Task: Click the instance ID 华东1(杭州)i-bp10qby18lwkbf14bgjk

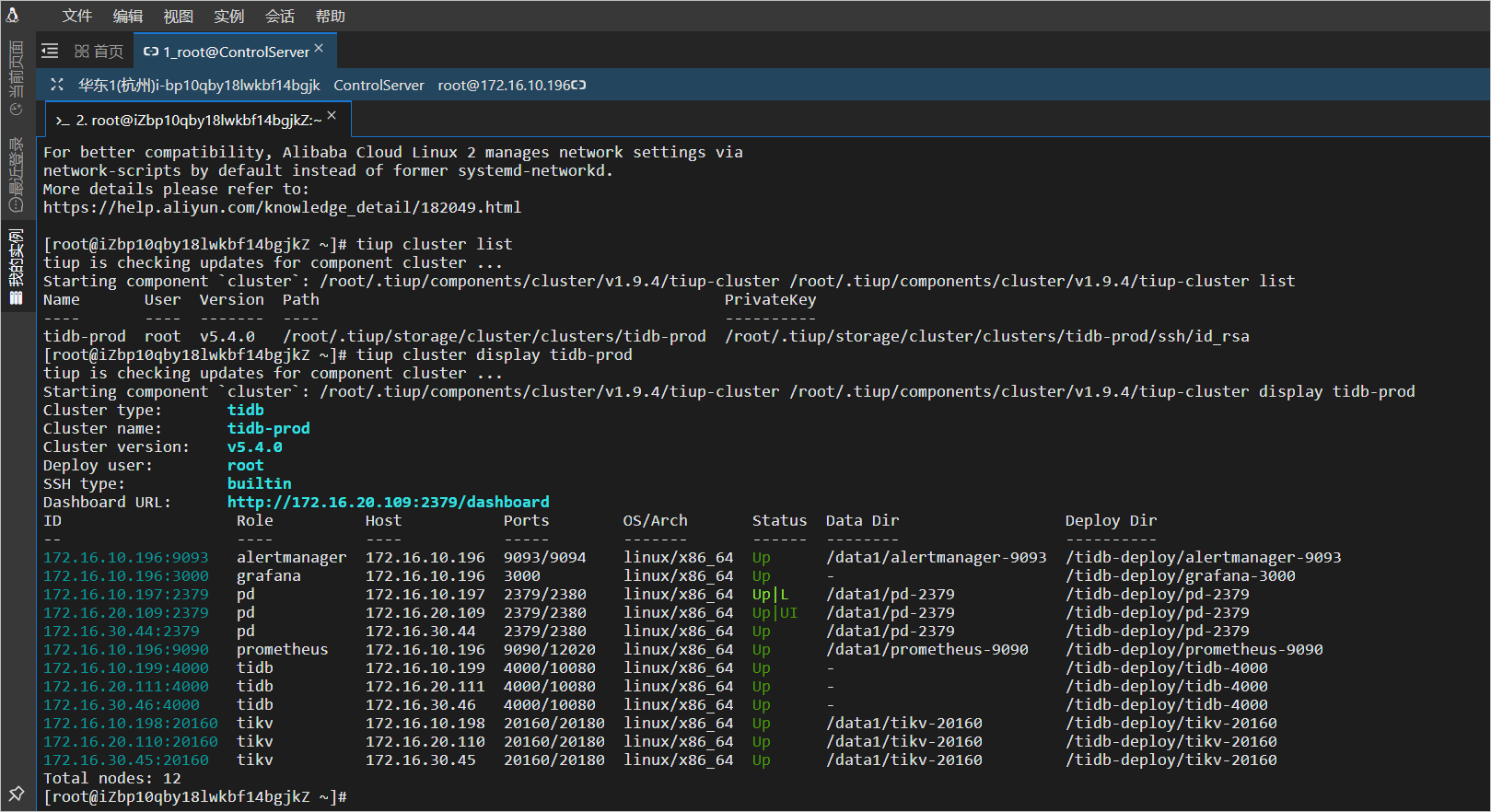Action: 199,85
